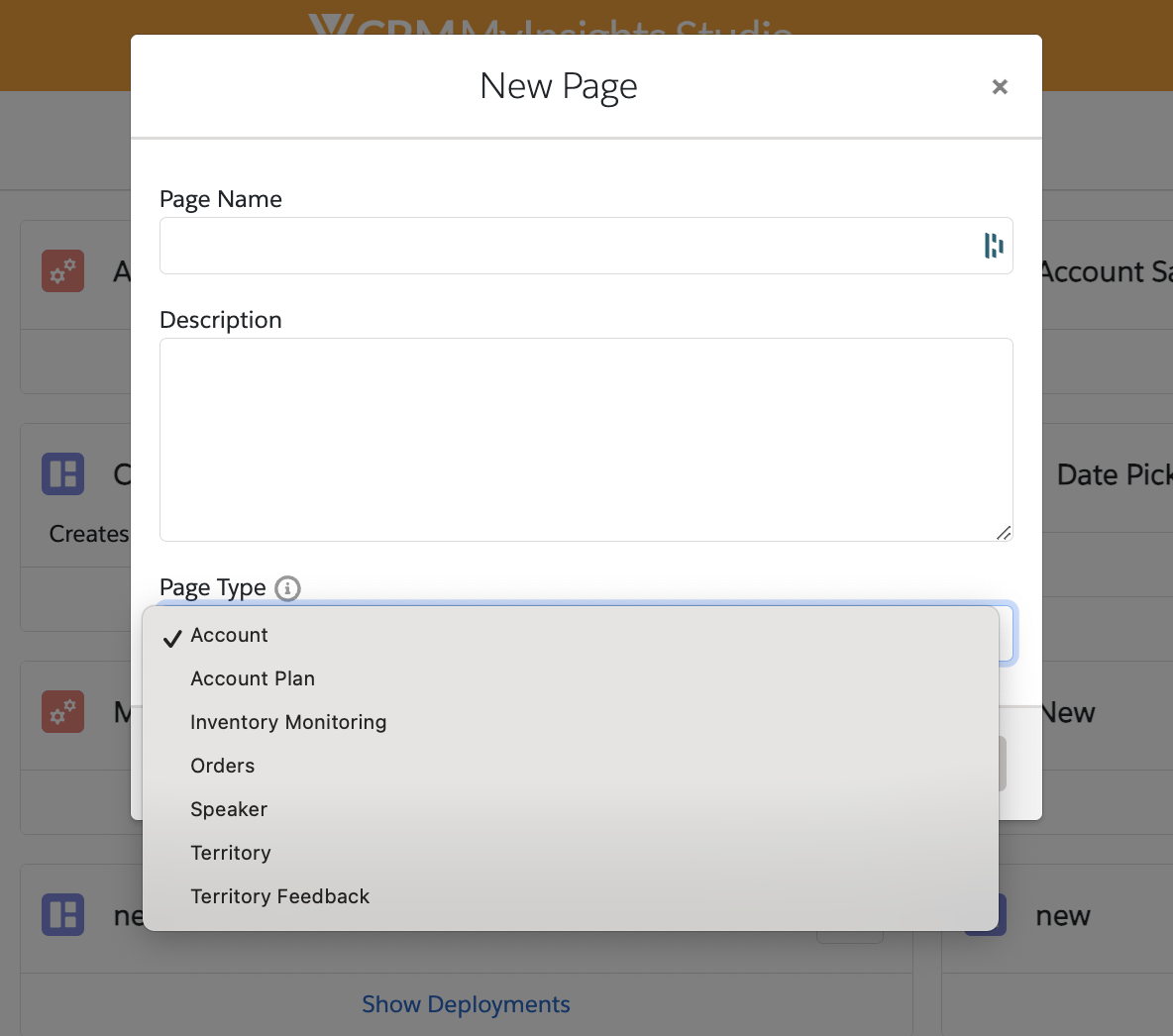The width and height of the screenshot is (1173, 1036).
Task: Click the red gear icon on the topmost card
Action: pos(62,270)
